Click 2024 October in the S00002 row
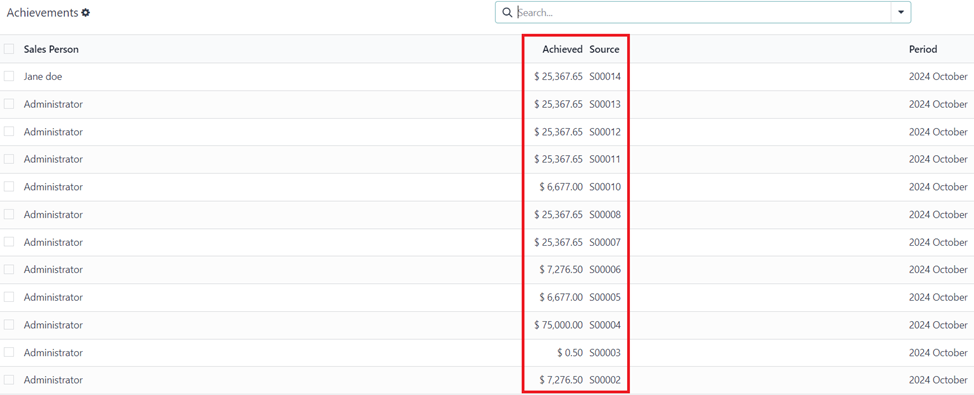Image resolution: width=974 pixels, height=395 pixels. click(x=938, y=380)
